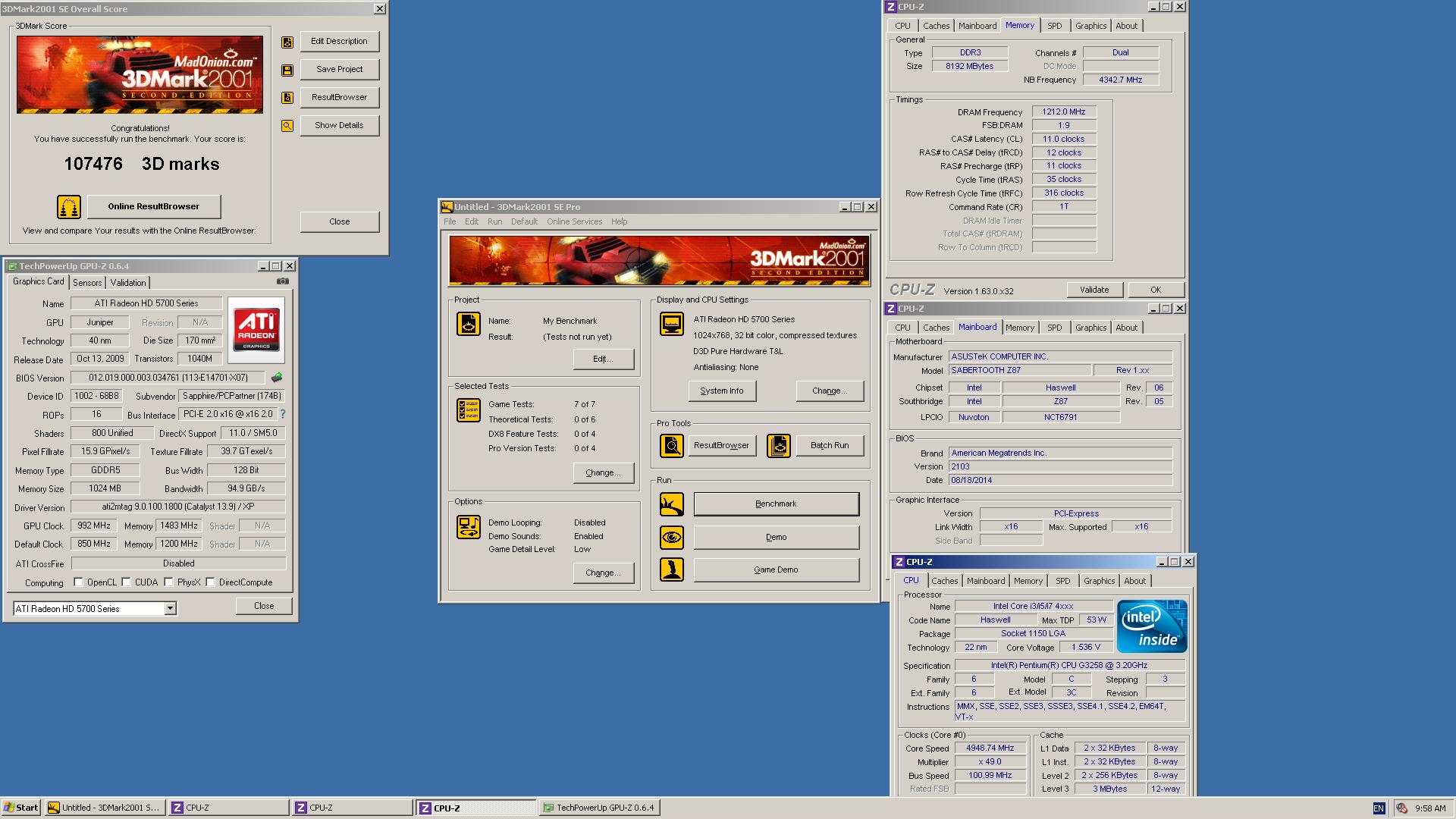Click the Bus Interface question mark icon
Screen dimensions: 1456x819
pyautogui.click(x=283, y=414)
